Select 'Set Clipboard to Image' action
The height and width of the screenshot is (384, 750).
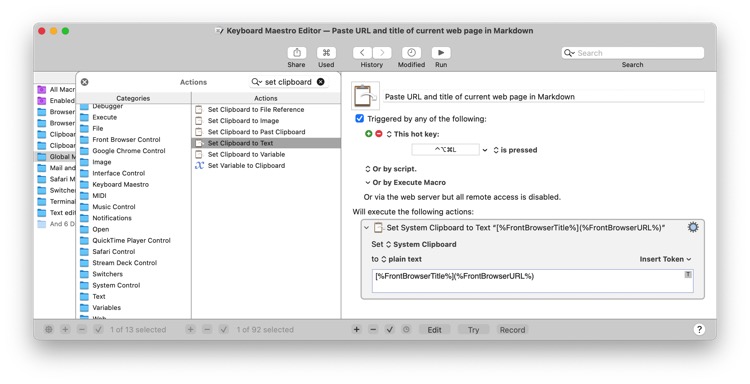tap(266, 121)
